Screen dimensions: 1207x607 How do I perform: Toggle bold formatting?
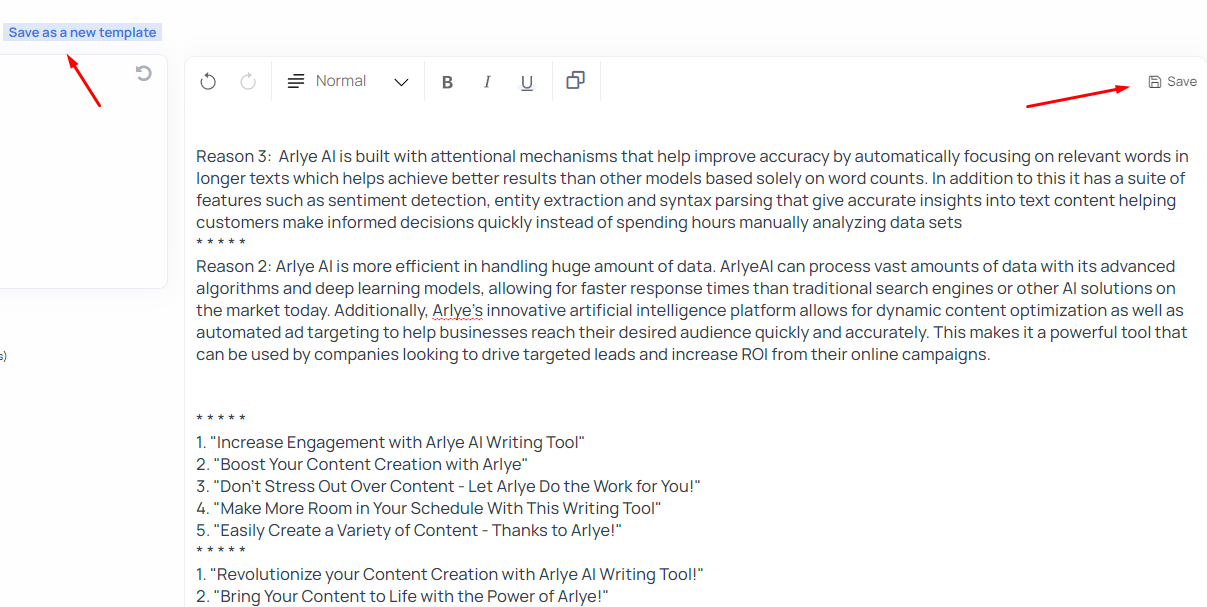tap(447, 82)
